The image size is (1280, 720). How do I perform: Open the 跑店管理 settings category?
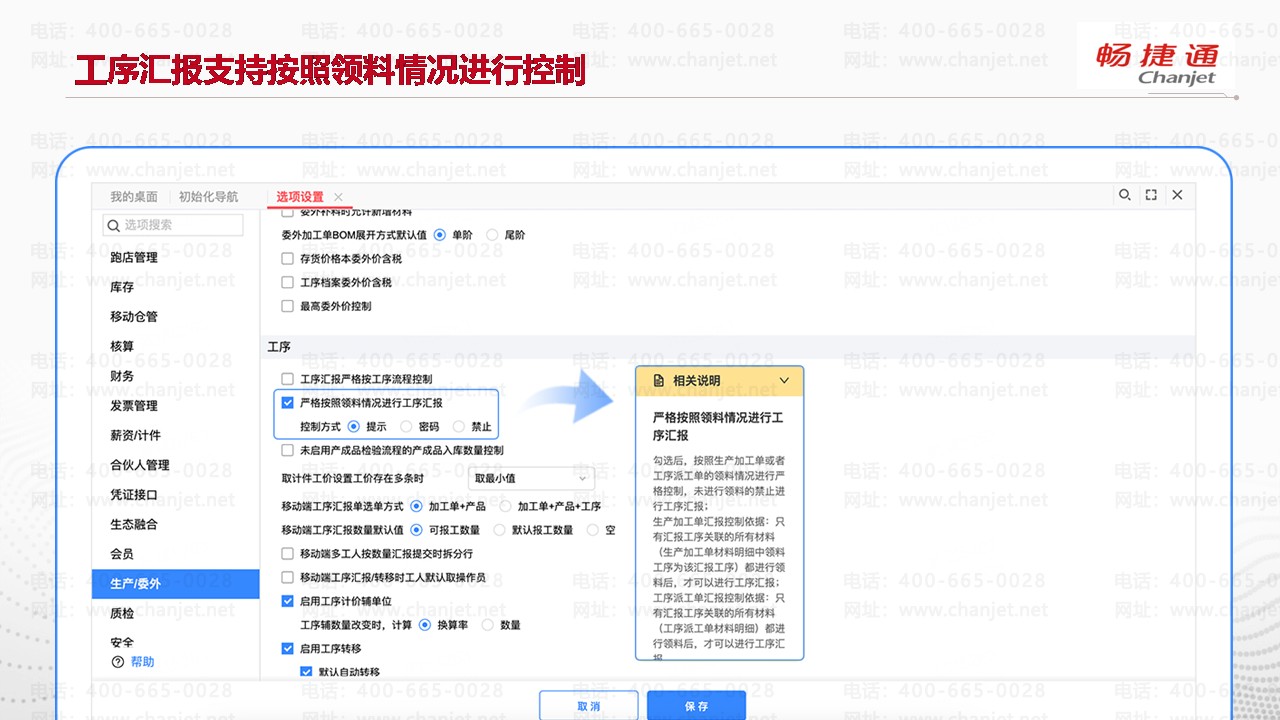tap(134, 257)
